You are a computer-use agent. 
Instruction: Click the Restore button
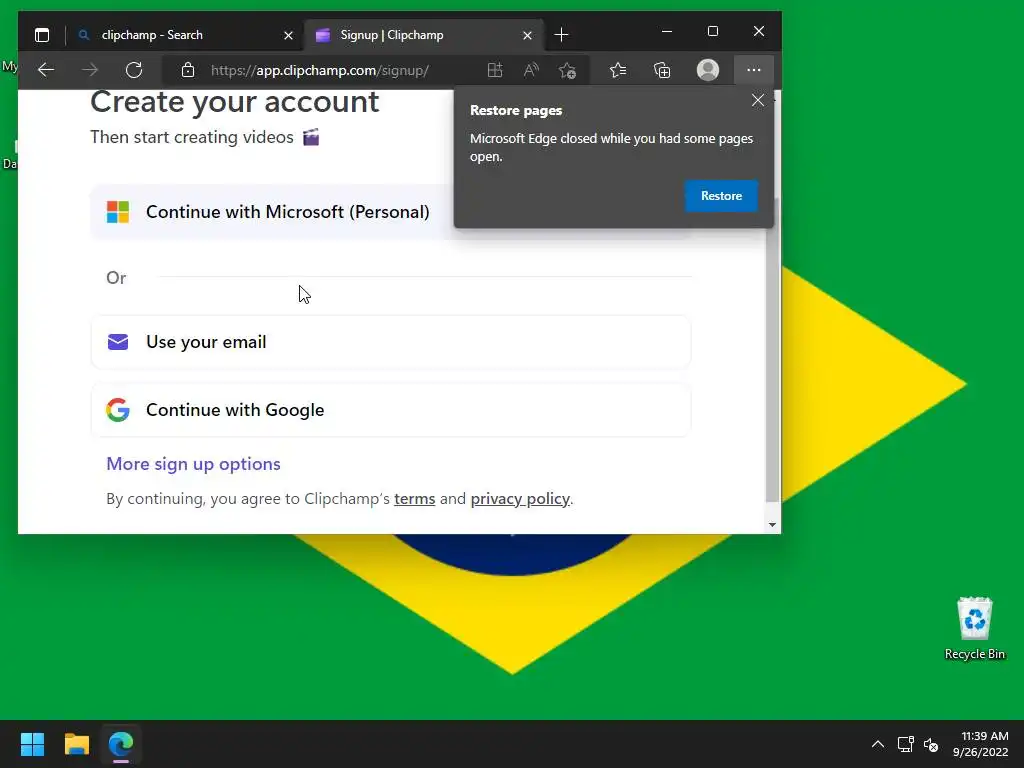pyautogui.click(x=721, y=196)
